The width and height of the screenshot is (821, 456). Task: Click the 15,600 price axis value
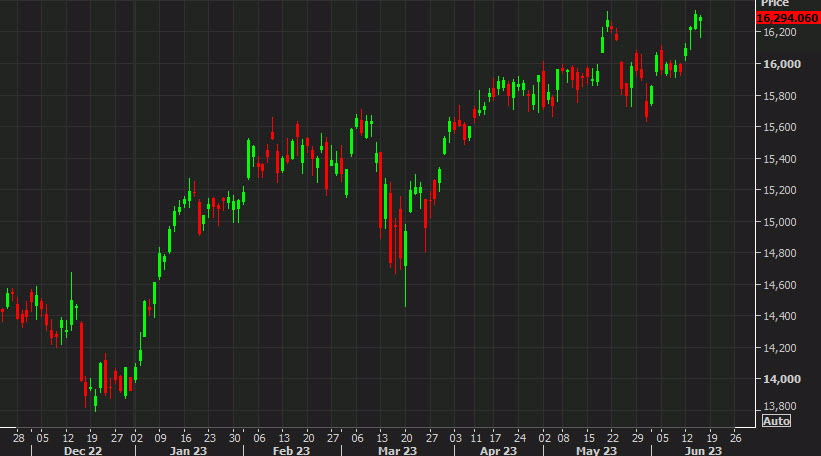(x=780, y=127)
